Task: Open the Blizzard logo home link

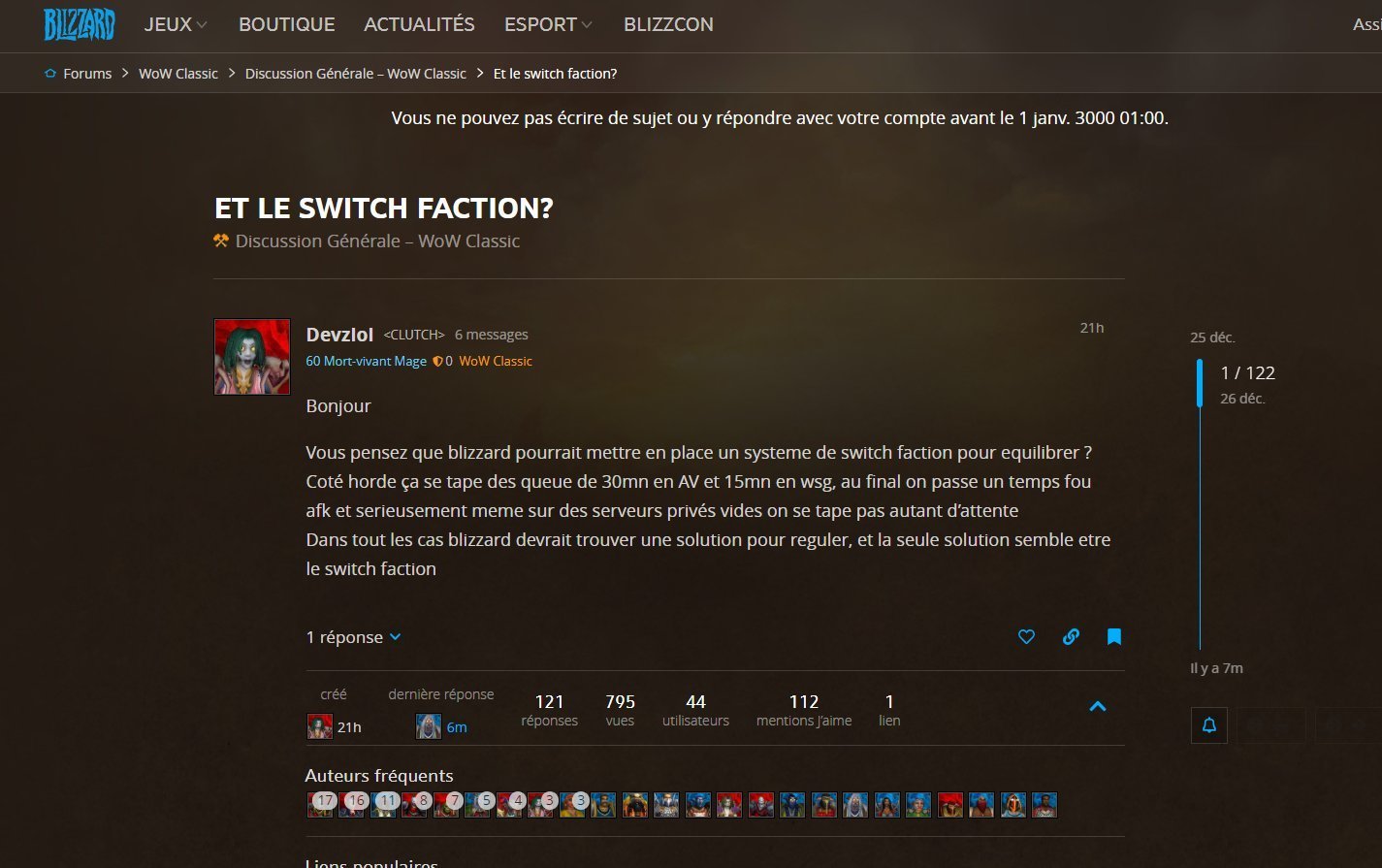Action: point(79,25)
